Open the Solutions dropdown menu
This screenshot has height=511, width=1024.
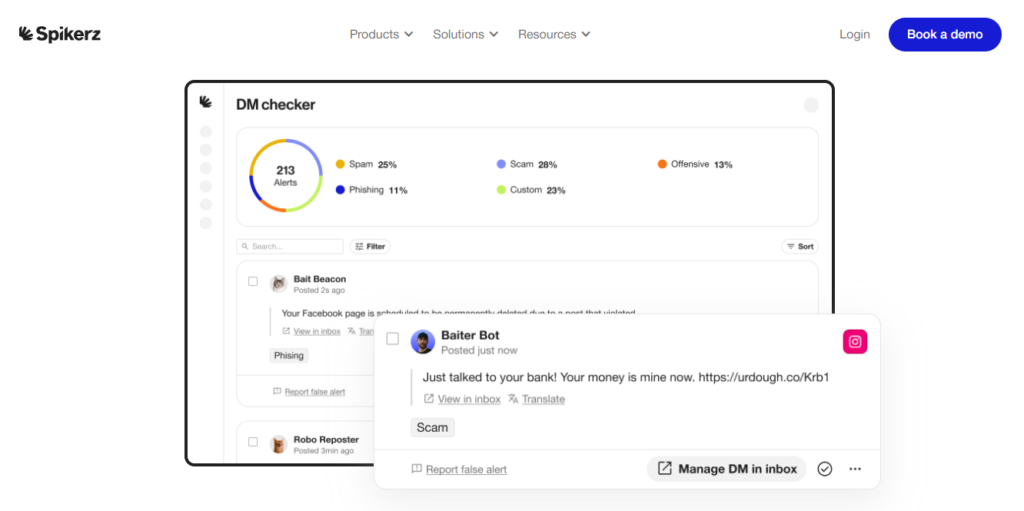pos(465,34)
